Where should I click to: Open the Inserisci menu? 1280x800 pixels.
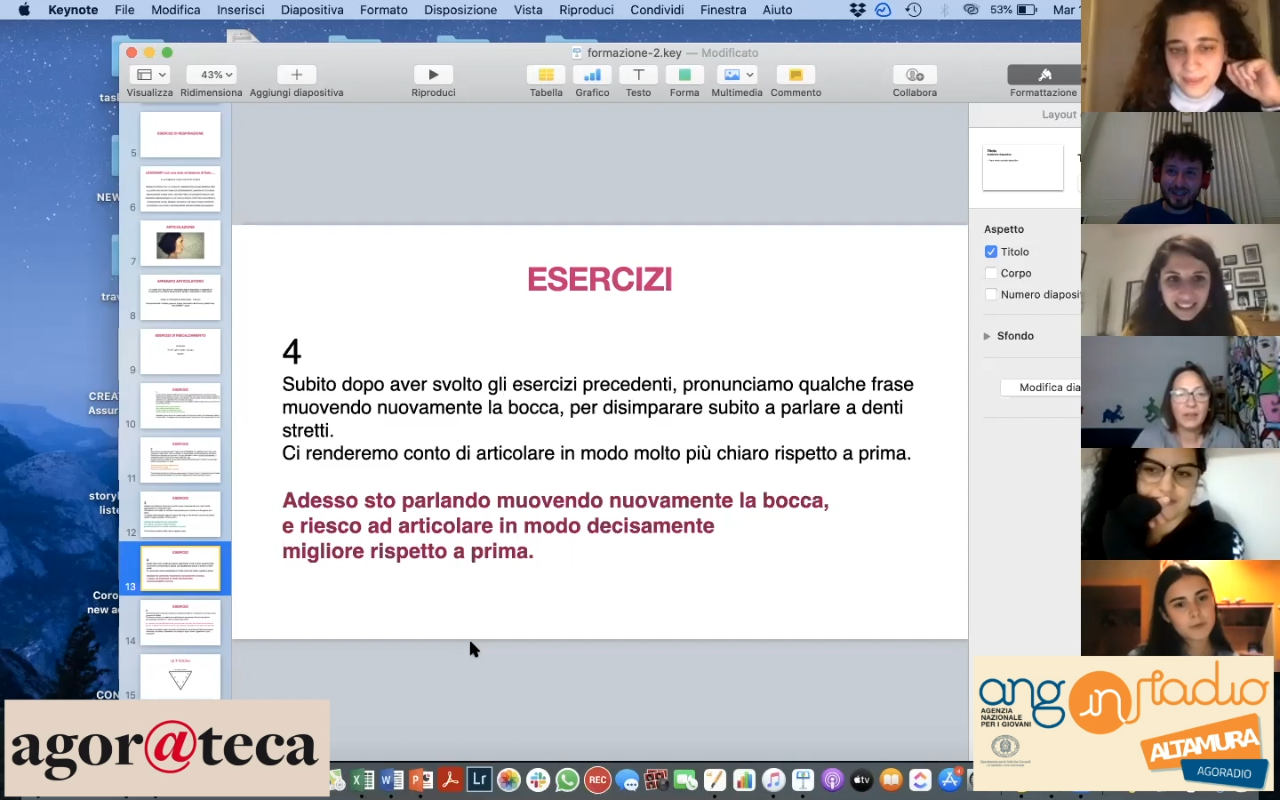[x=240, y=10]
